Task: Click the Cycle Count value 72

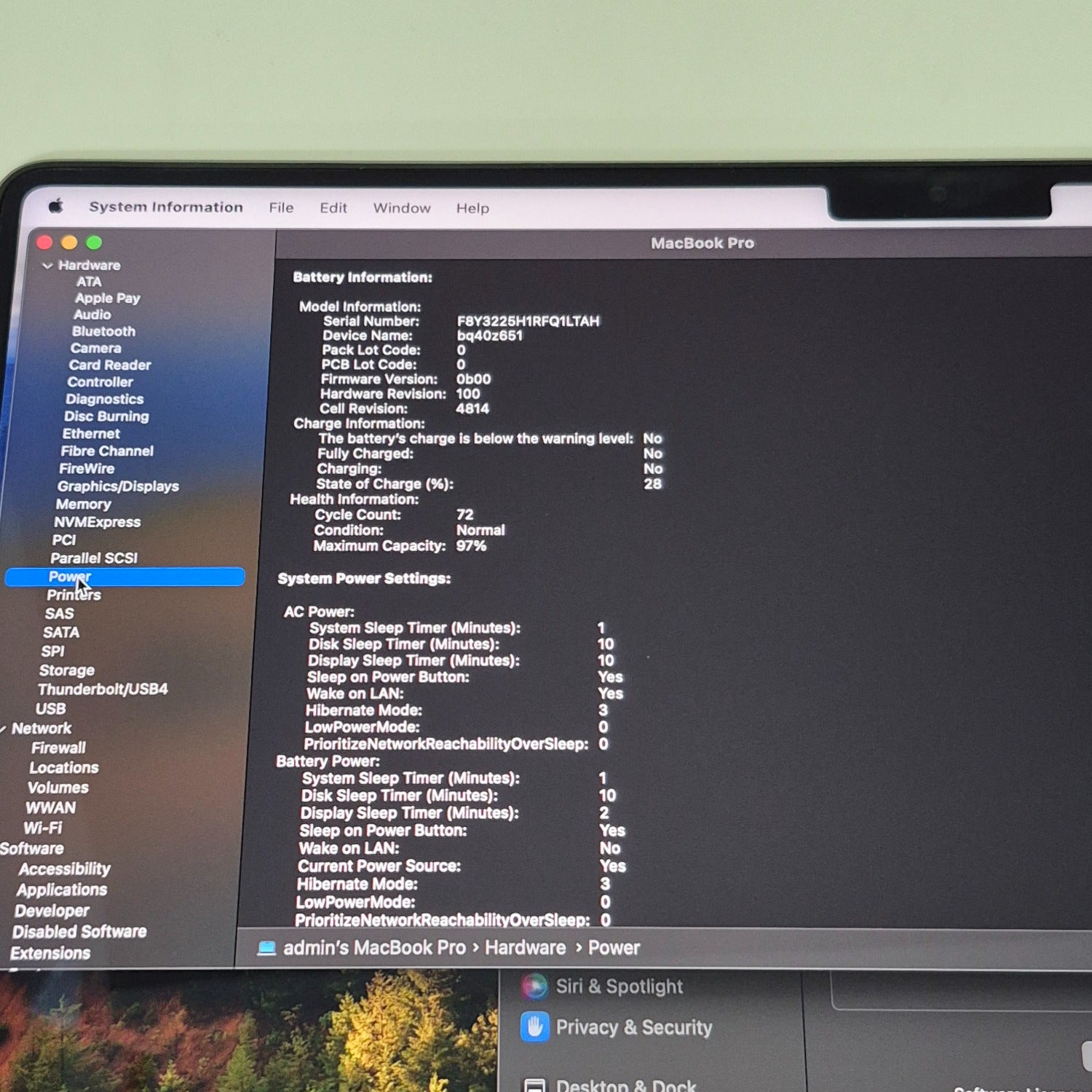Action: click(465, 515)
